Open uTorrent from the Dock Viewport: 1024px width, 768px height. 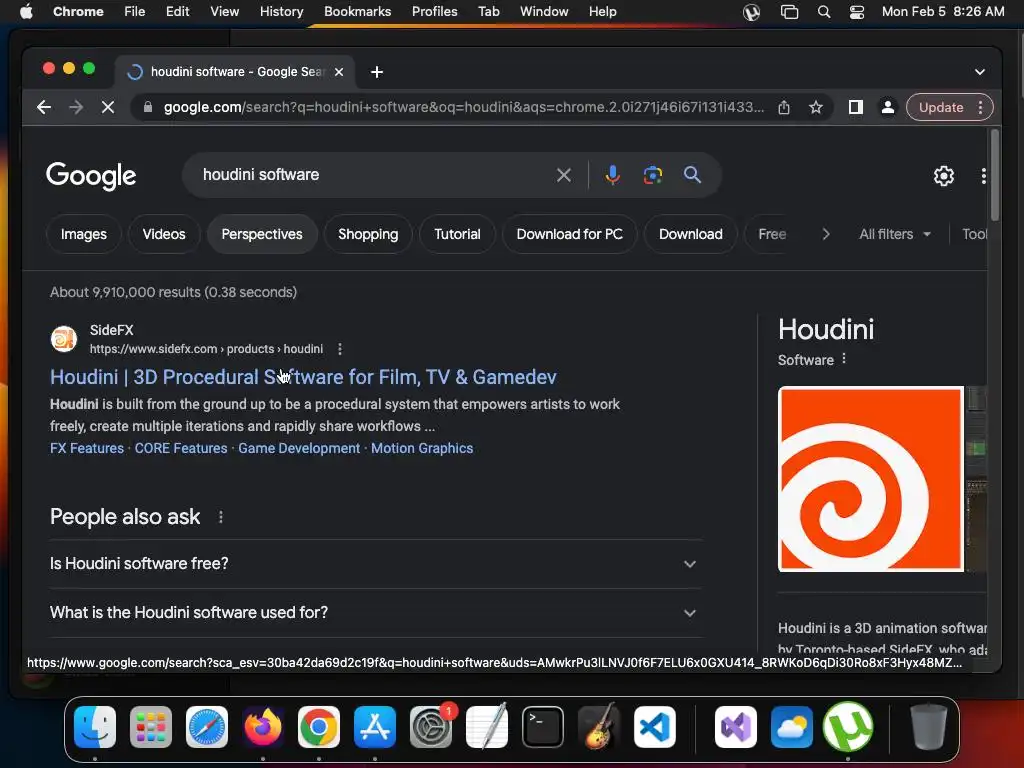(848, 727)
